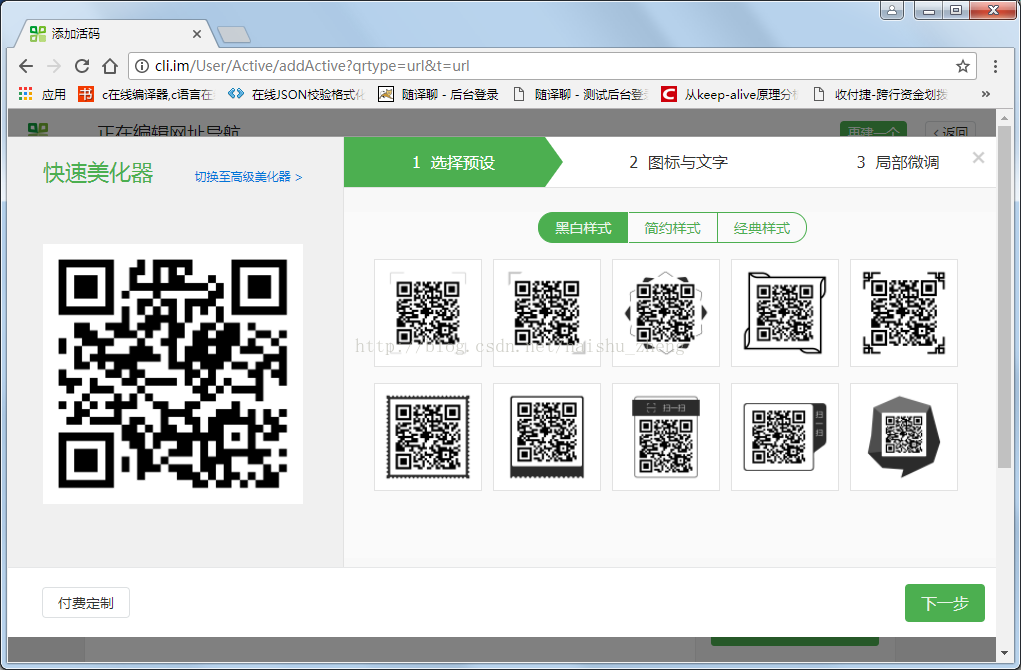Screen dimensions: 1021x670
Task: Choose the pixel-corner frame QR preset
Action: pyautogui.click(x=904, y=313)
